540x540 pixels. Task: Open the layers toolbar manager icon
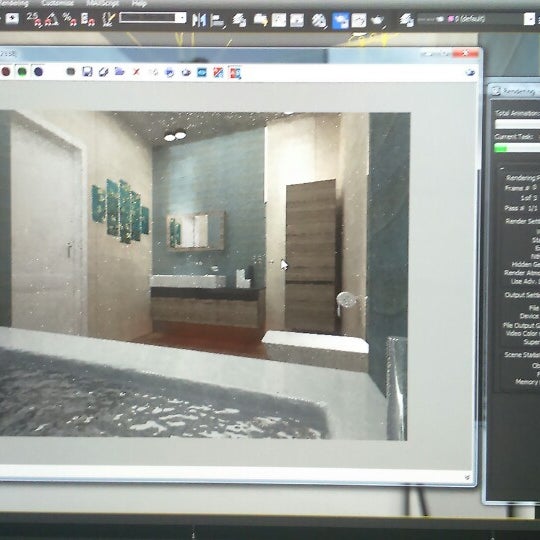[x=407, y=20]
